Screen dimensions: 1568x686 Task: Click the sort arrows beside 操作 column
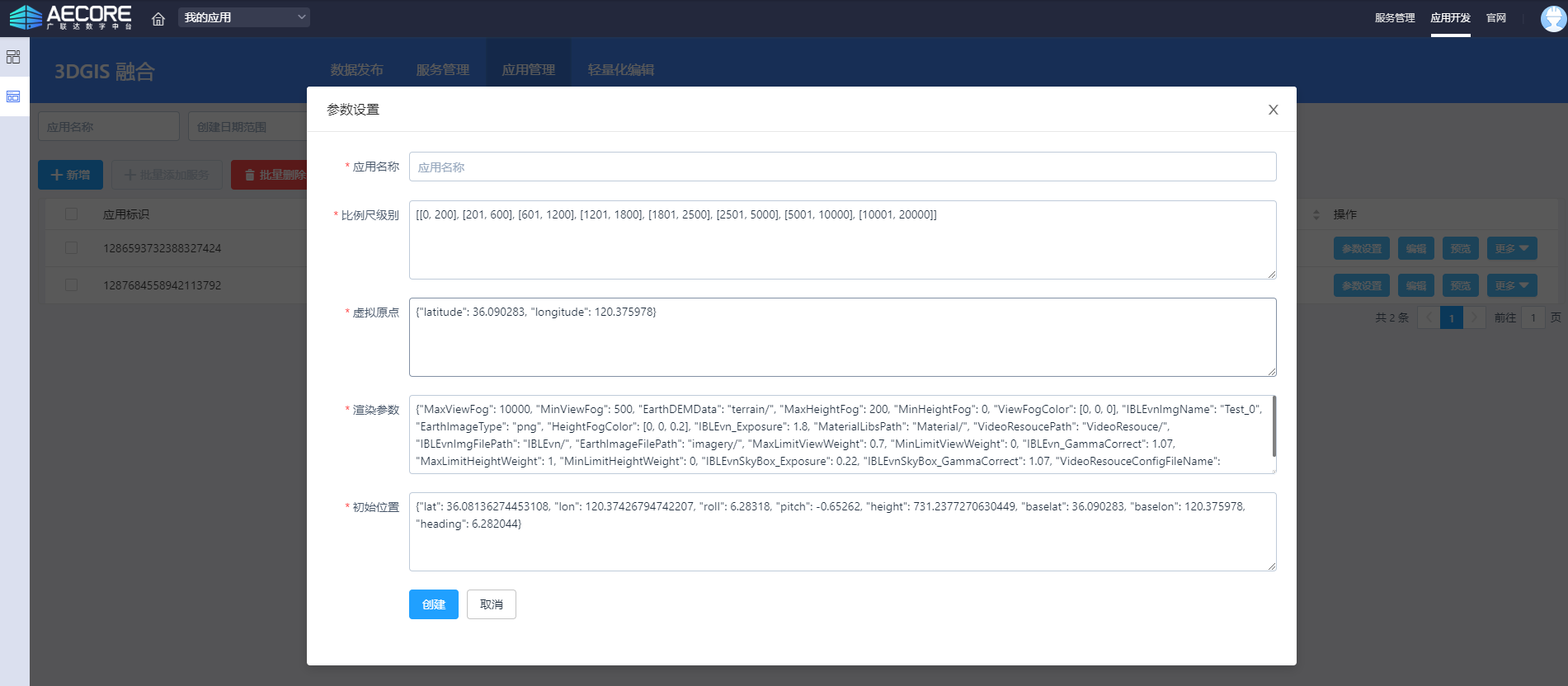[x=1316, y=214]
